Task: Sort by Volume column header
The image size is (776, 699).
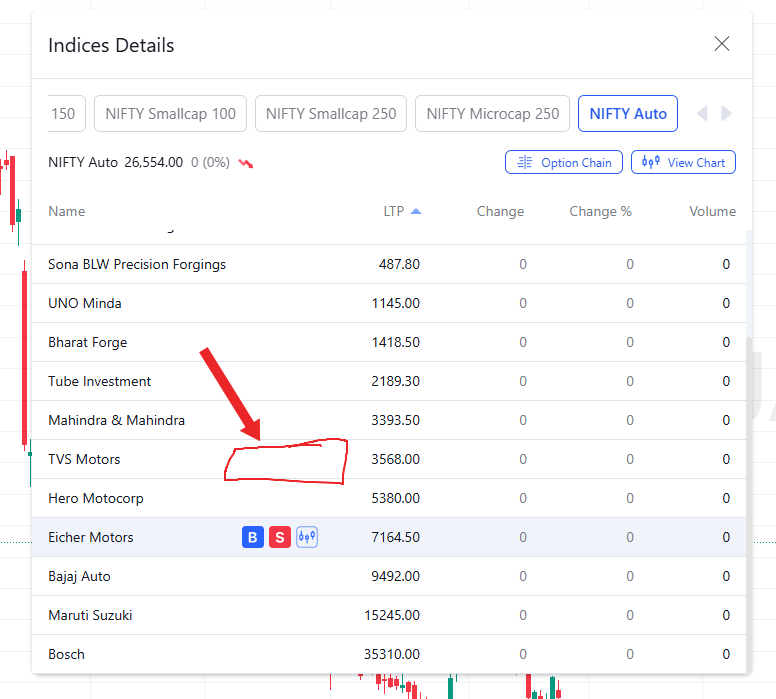Action: [712, 211]
